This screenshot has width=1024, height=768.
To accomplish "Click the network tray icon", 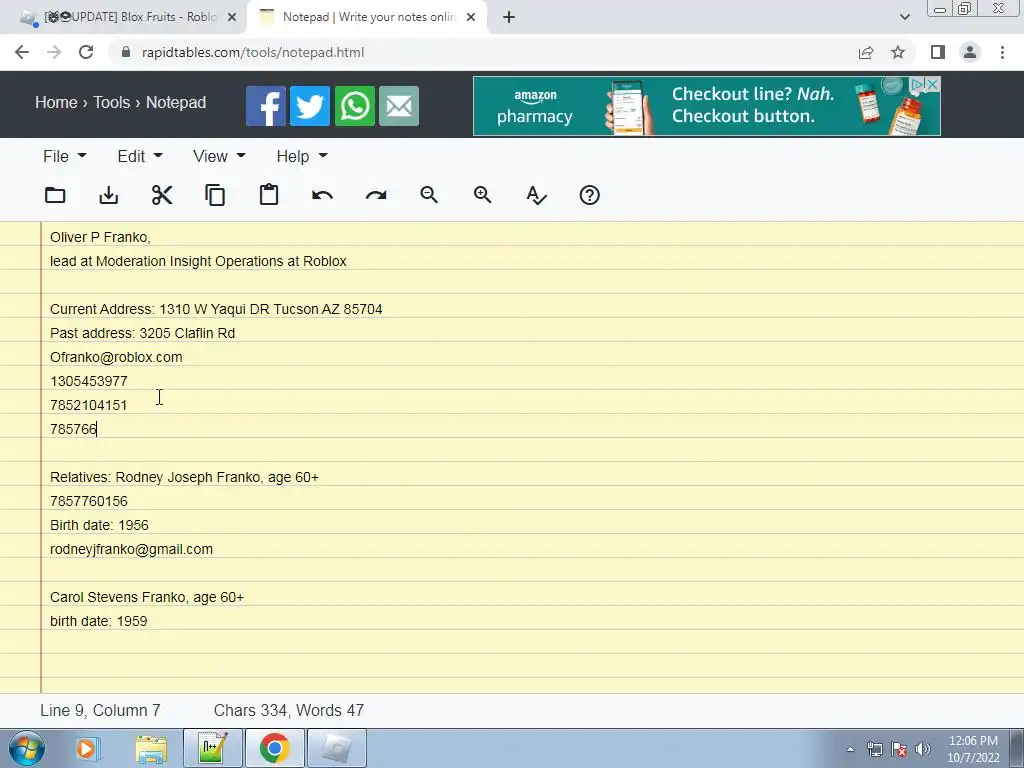I will (874, 749).
